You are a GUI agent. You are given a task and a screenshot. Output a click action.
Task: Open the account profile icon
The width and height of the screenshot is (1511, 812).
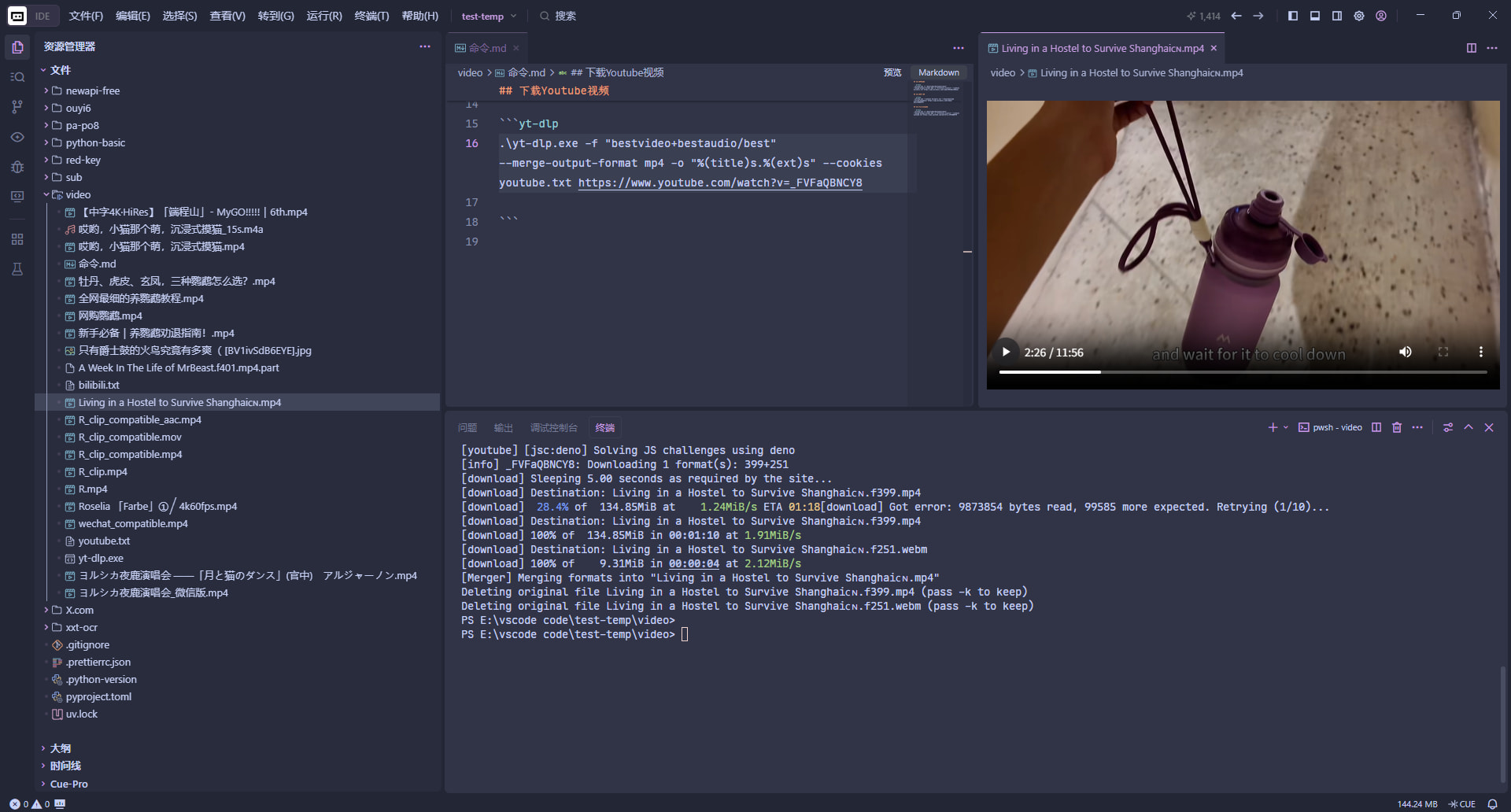click(1381, 16)
